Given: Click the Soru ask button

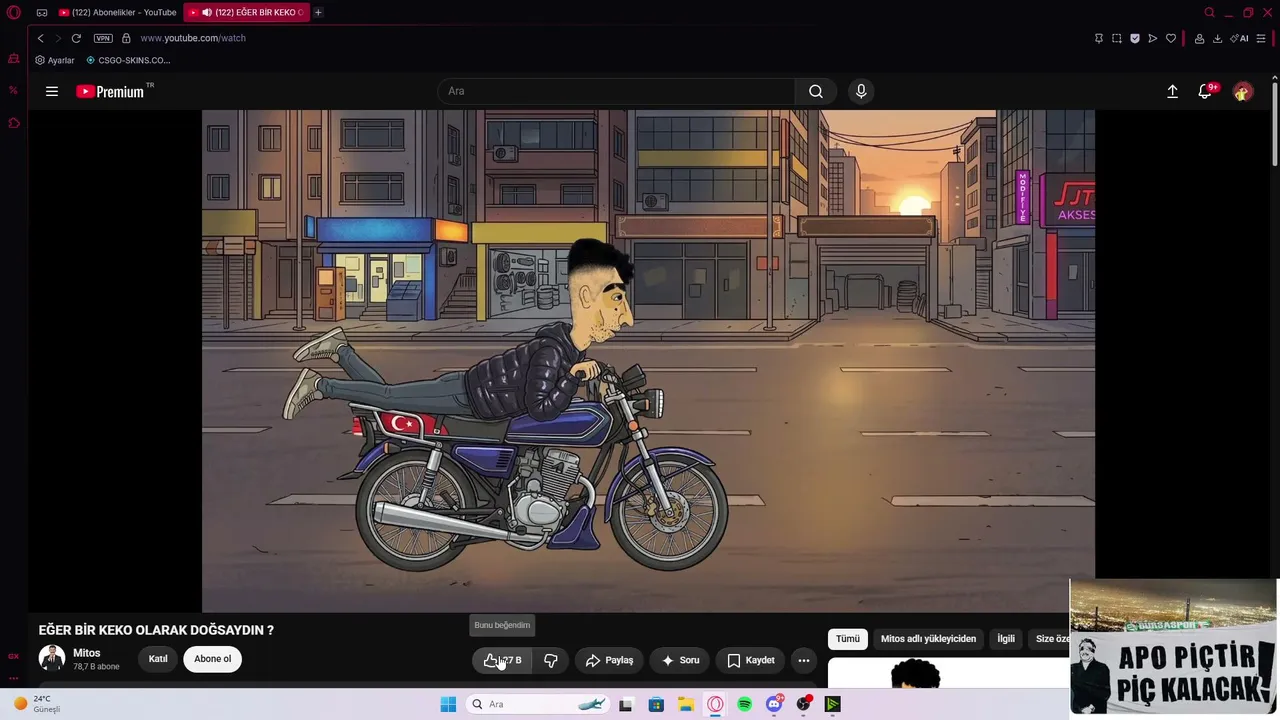Looking at the screenshot, I should [680, 660].
